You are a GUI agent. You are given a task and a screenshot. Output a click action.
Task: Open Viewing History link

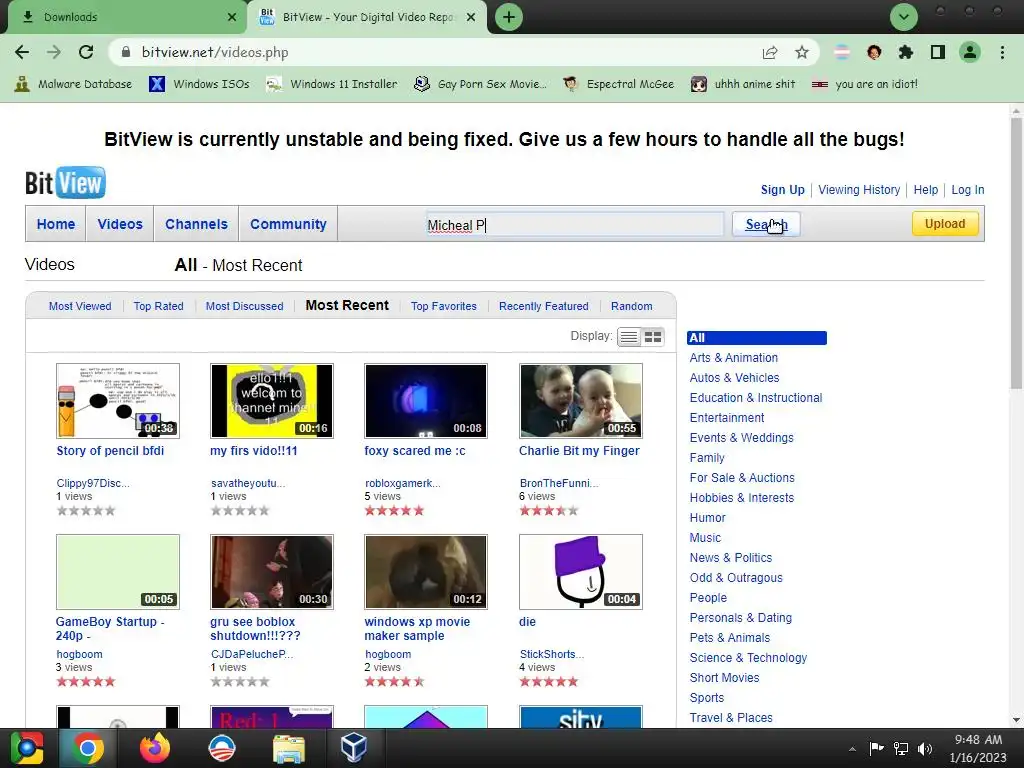tap(859, 189)
